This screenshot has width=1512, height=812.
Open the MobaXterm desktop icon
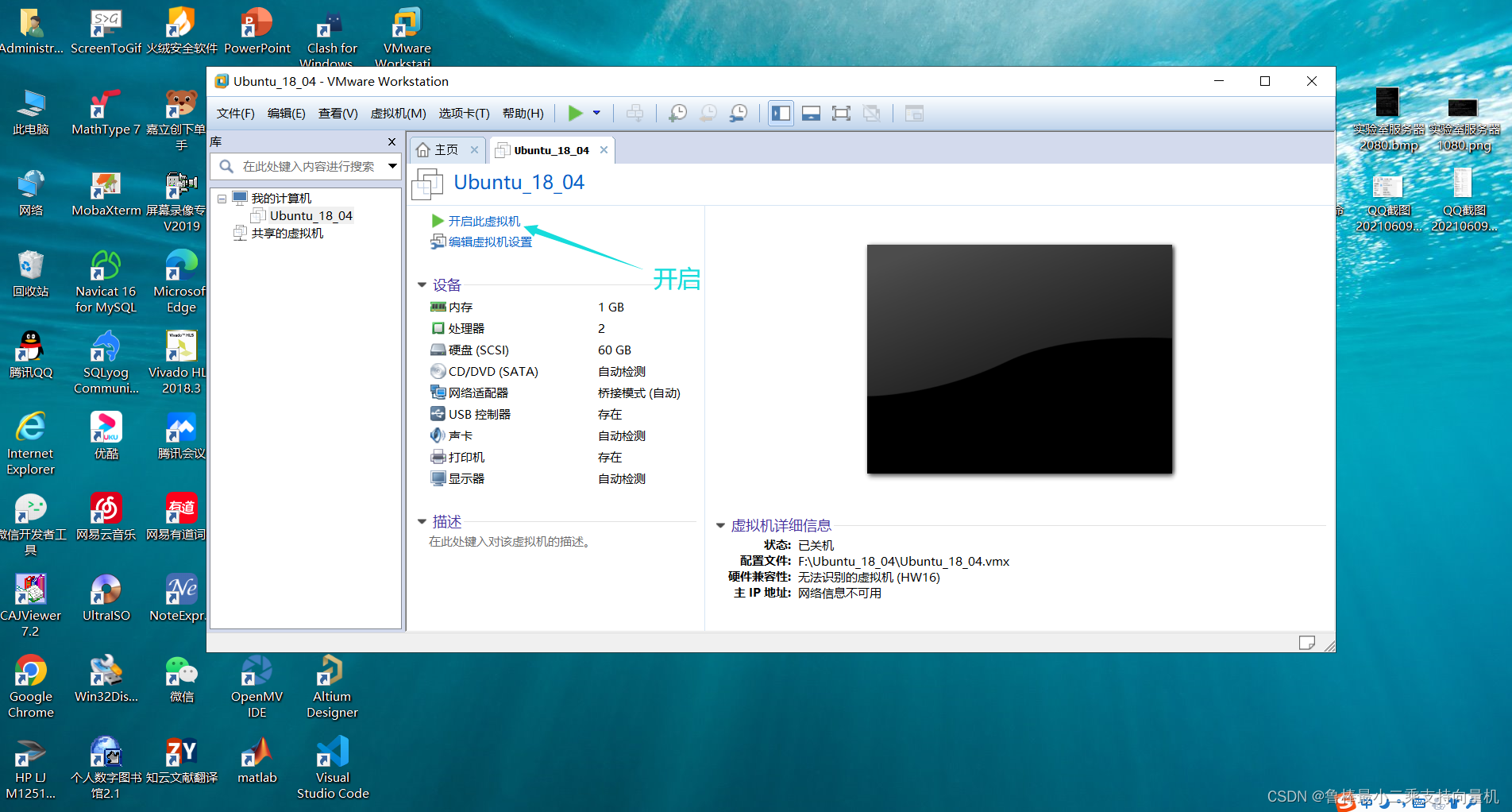pos(106,195)
